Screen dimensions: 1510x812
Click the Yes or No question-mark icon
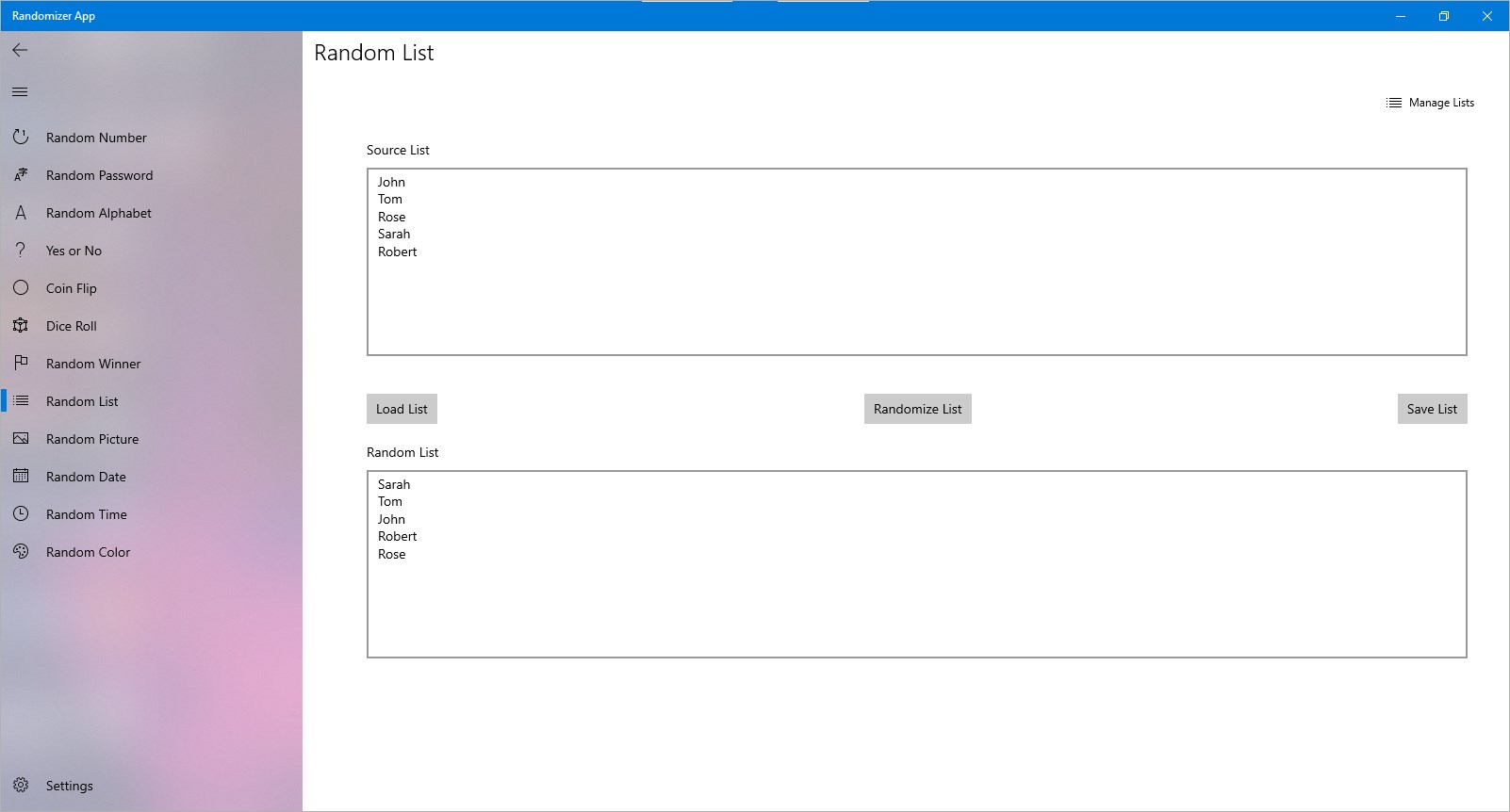point(21,251)
